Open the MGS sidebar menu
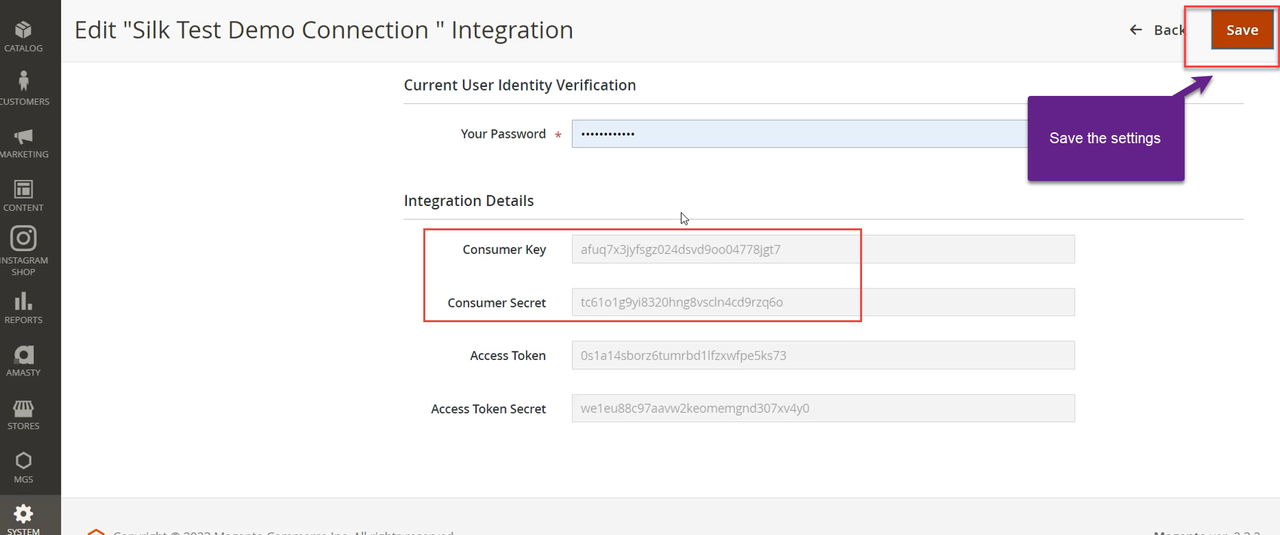This screenshot has height=535, width=1280. (23, 466)
